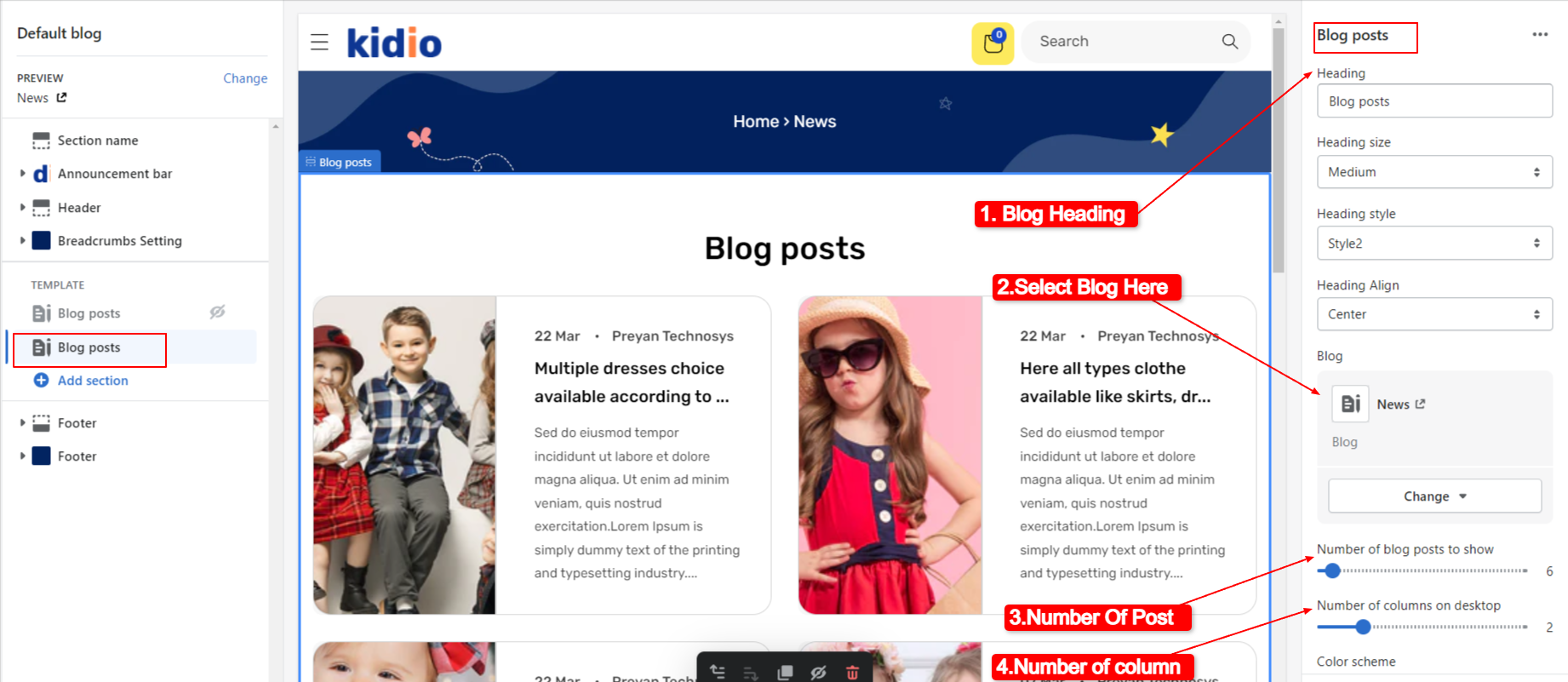The image size is (1568, 682).
Task: Click the girl in sunglasses thumbnail
Action: tap(890, 456)
